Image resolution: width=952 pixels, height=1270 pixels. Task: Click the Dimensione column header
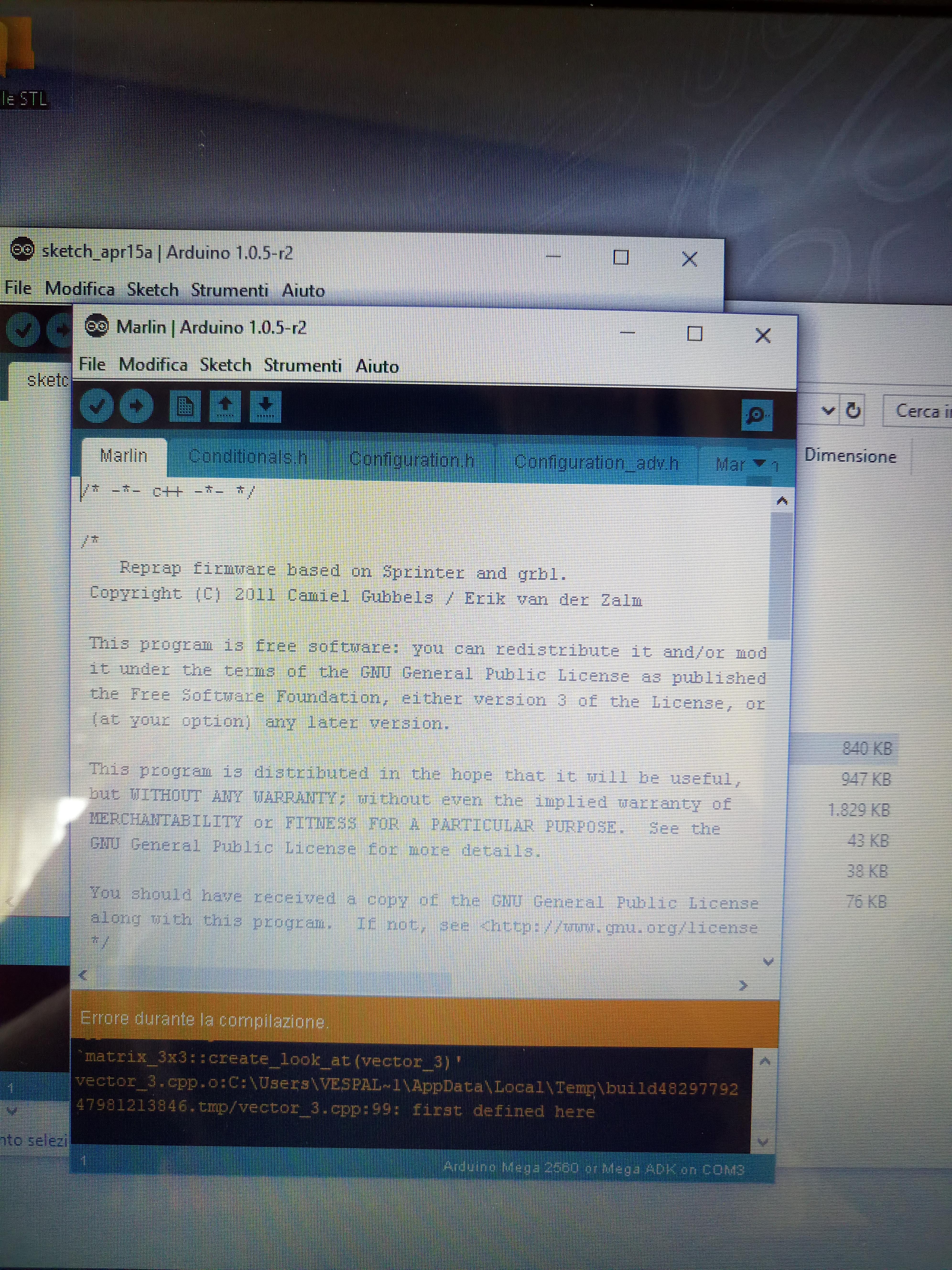tap(850, 456)
